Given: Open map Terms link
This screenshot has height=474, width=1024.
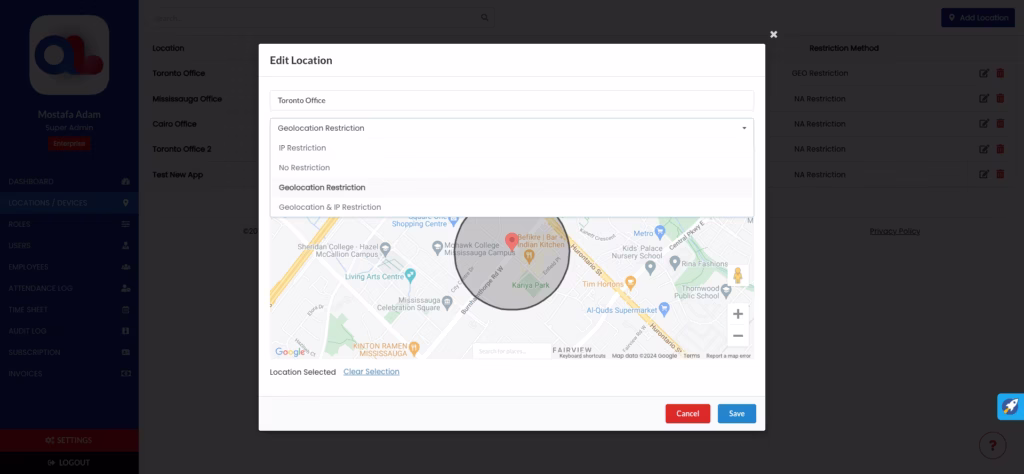Looking at the screenshot, I should 692,356.
